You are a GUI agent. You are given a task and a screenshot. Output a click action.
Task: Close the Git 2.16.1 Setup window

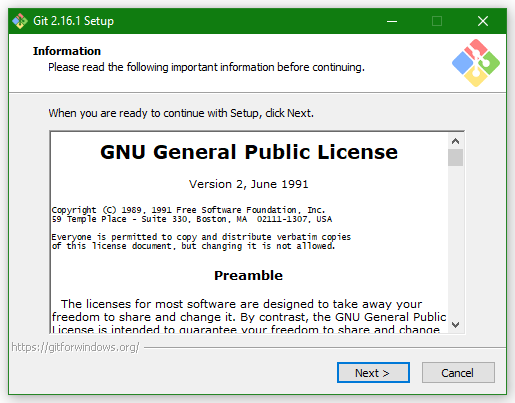[x=483, y=21]
